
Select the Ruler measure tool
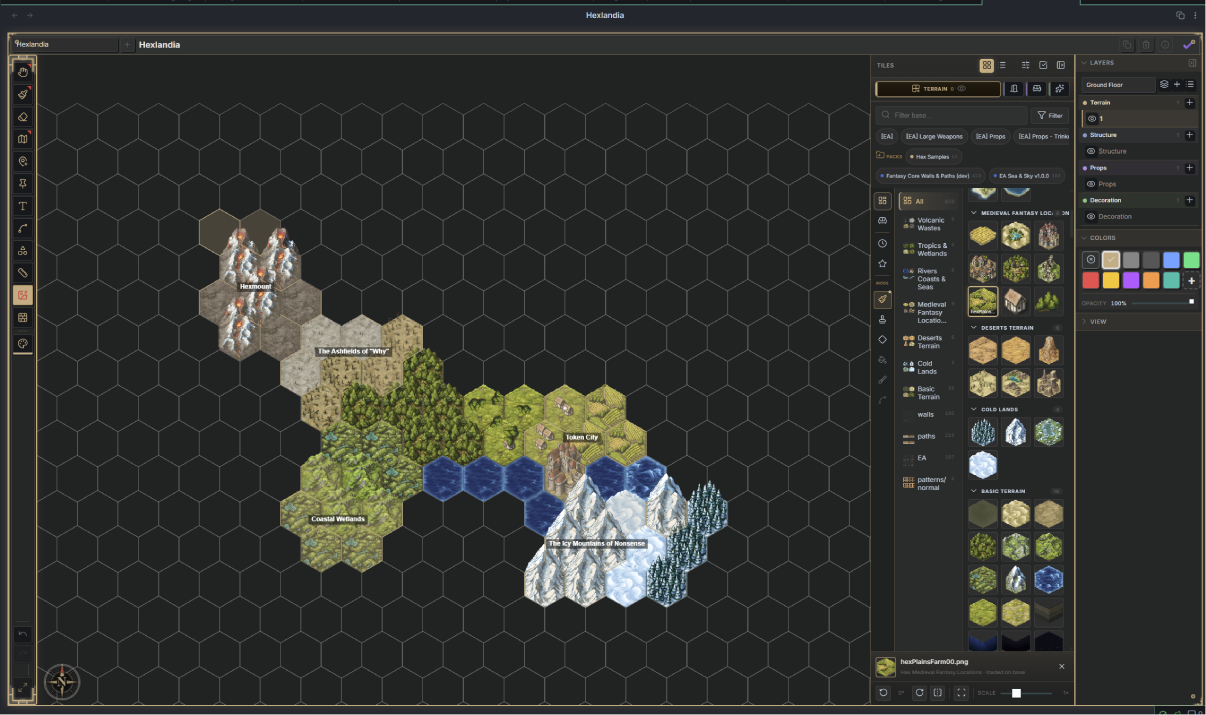point(23,272)
